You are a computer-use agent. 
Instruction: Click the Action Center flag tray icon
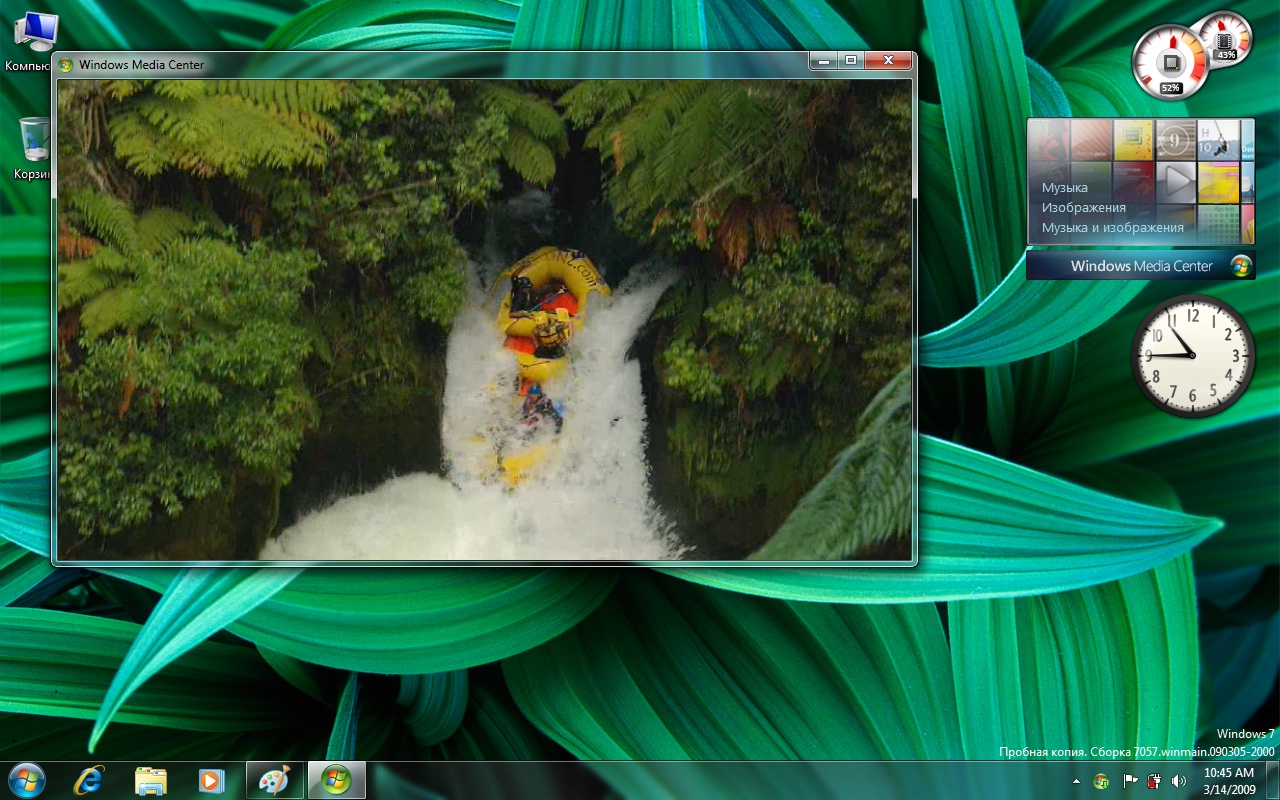1130,781
